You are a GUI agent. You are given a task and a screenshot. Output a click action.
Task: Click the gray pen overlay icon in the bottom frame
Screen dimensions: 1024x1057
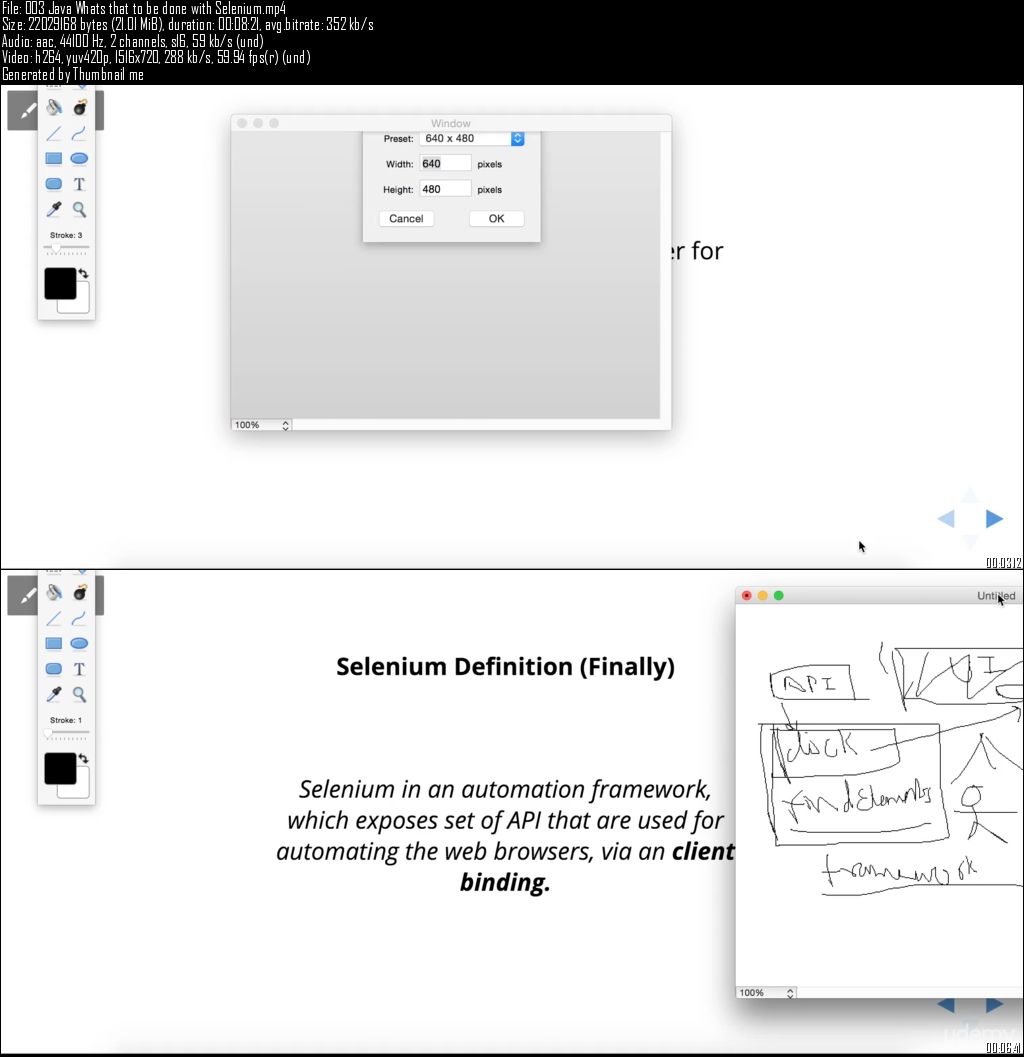(x=23, y=596)
